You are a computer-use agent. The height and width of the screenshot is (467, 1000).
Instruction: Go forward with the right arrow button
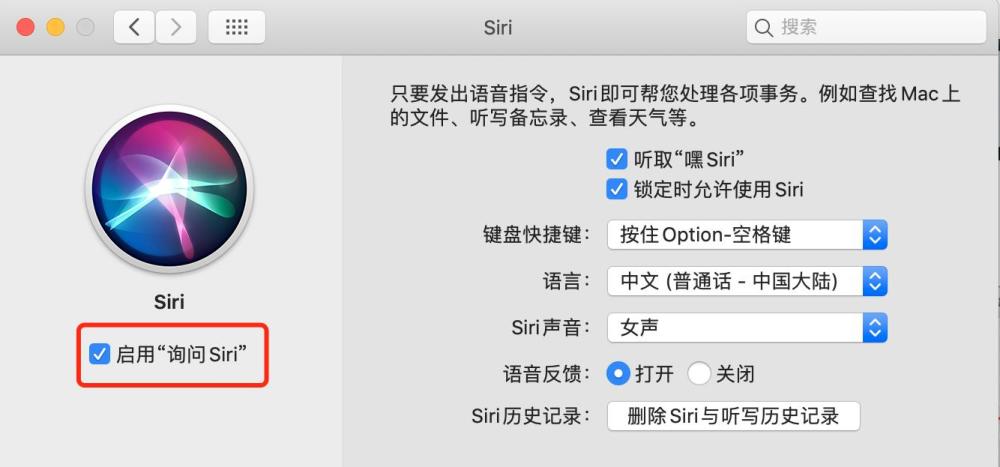pyautogui.click(x=176, y=27)
